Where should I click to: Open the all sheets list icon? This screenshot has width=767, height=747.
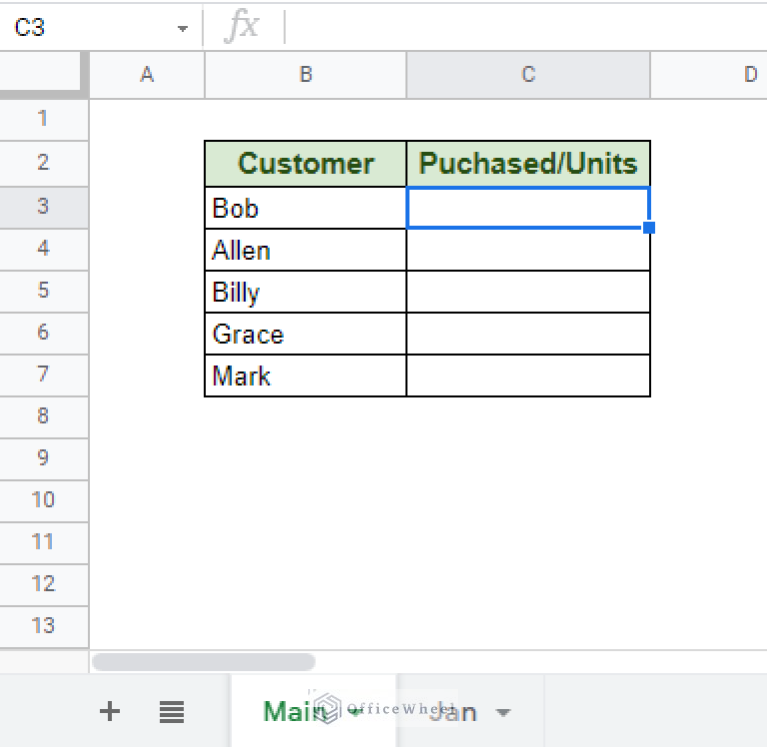[172, 712]
